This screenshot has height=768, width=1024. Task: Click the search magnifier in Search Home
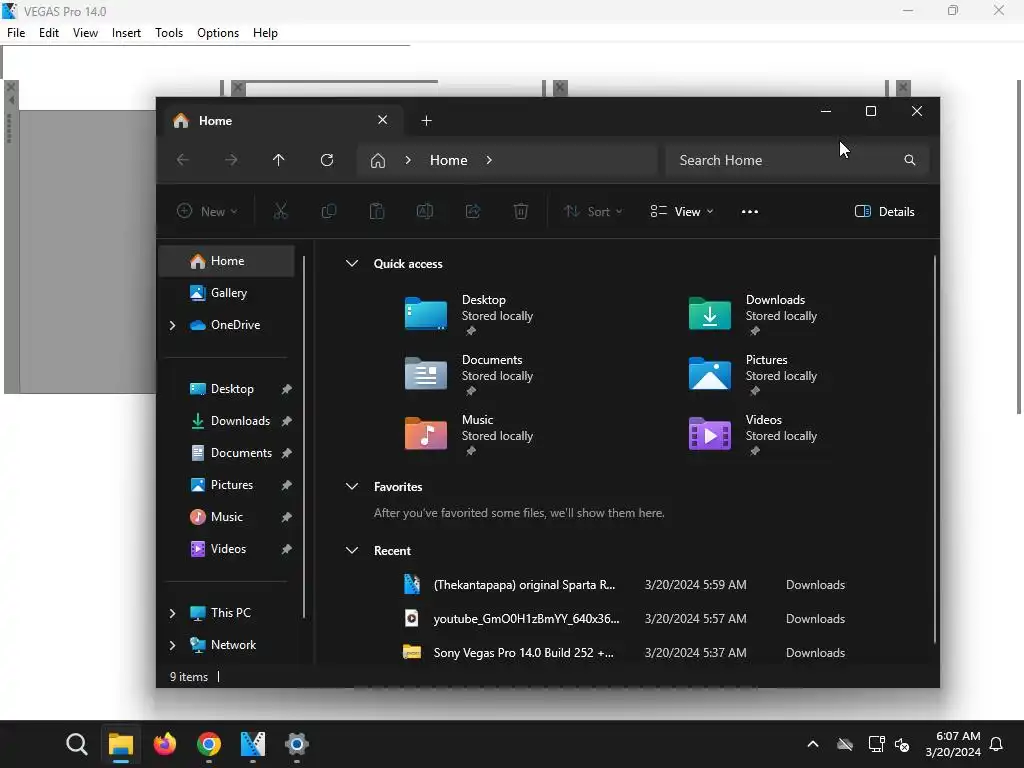click(909, 160)
